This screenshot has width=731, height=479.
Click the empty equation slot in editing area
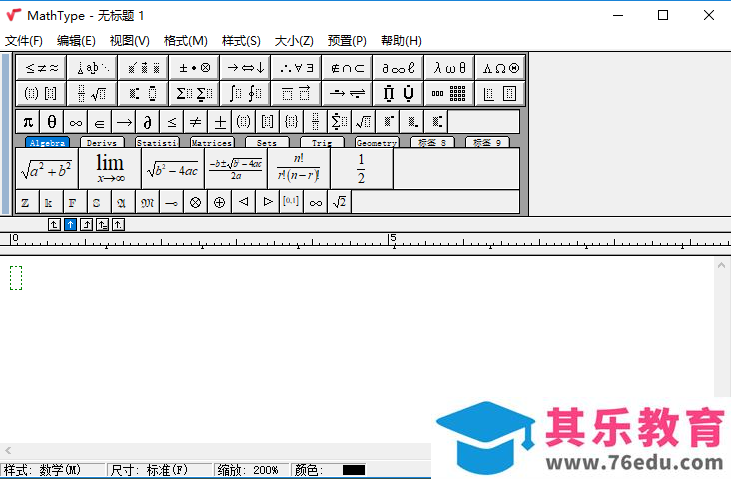click(16, 278)
